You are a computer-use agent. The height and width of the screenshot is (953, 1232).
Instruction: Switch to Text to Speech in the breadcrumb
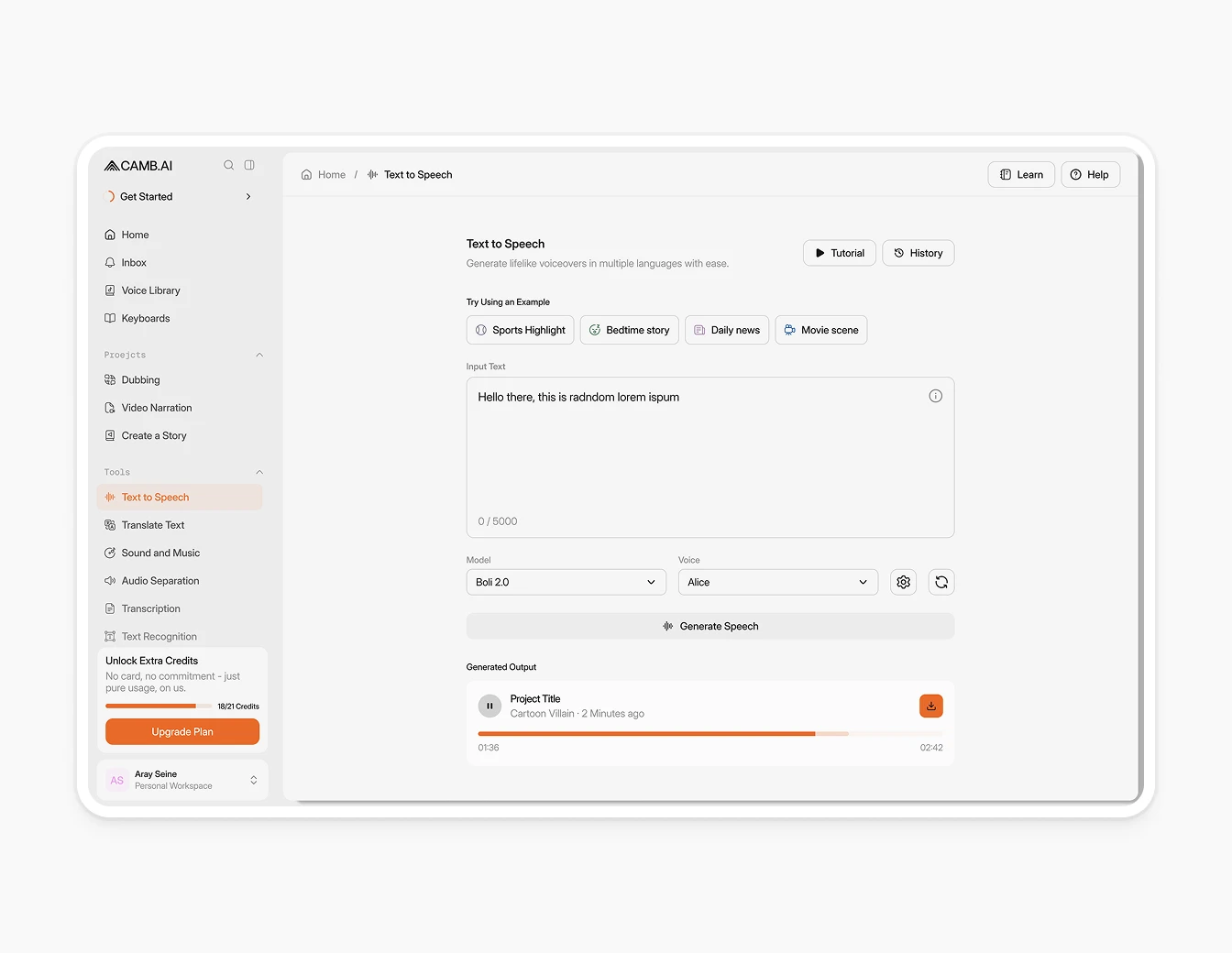[417, 174]
